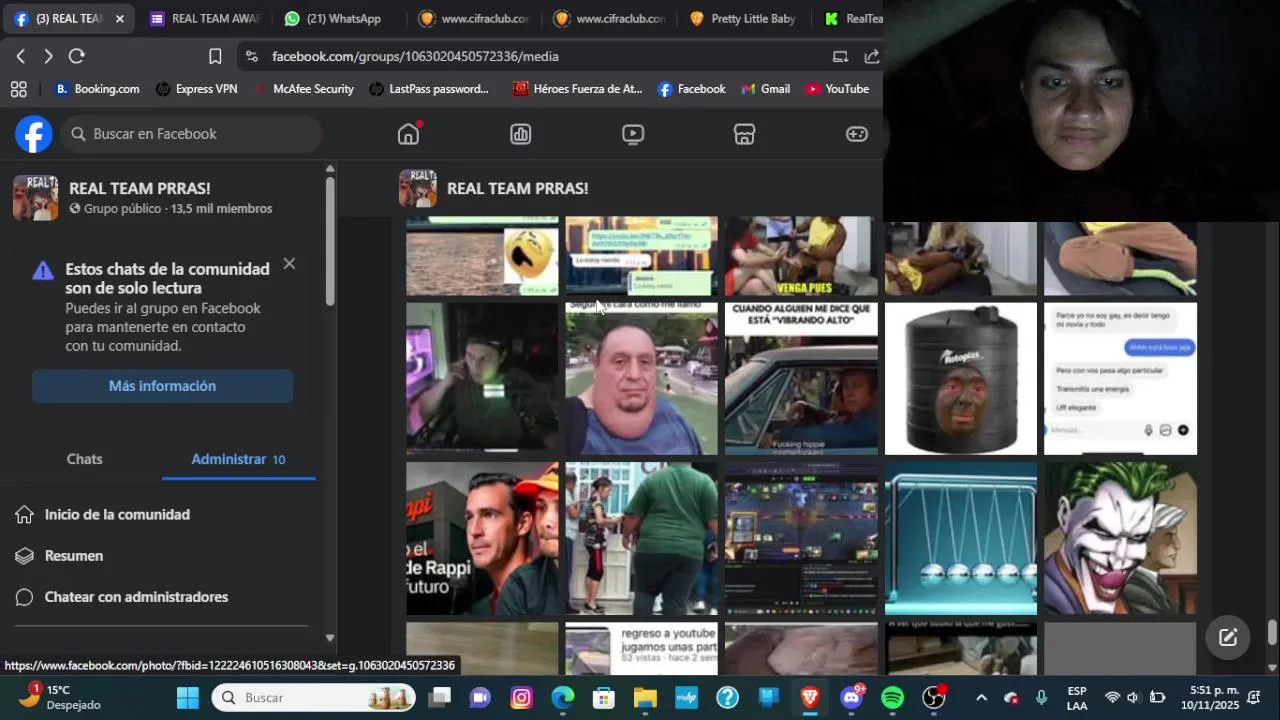Open LastPass password bookmark
This screenshot has width=1280, height=720.
428,89
